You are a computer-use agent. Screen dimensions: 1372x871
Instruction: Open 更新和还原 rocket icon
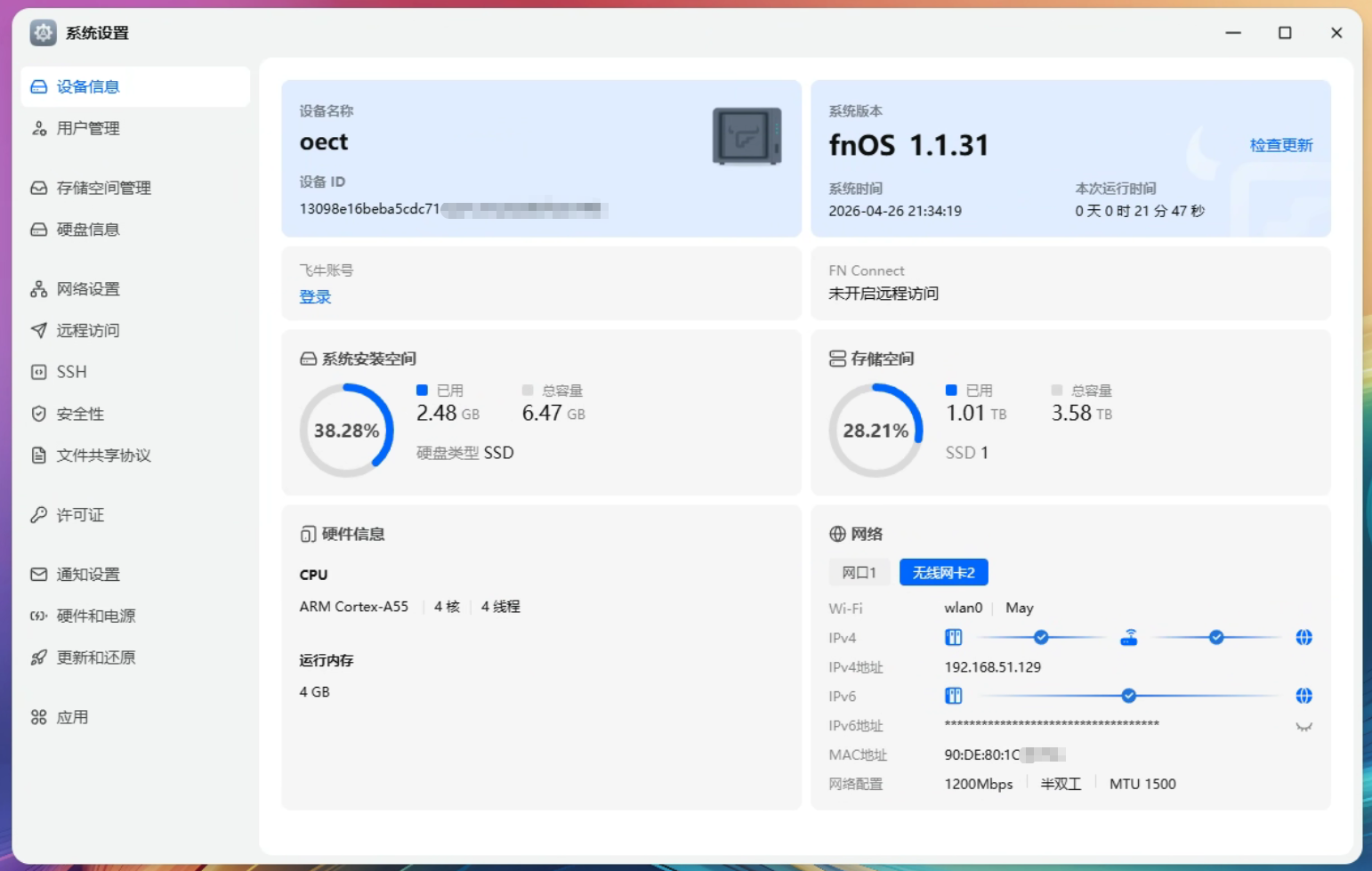[38, 657]
